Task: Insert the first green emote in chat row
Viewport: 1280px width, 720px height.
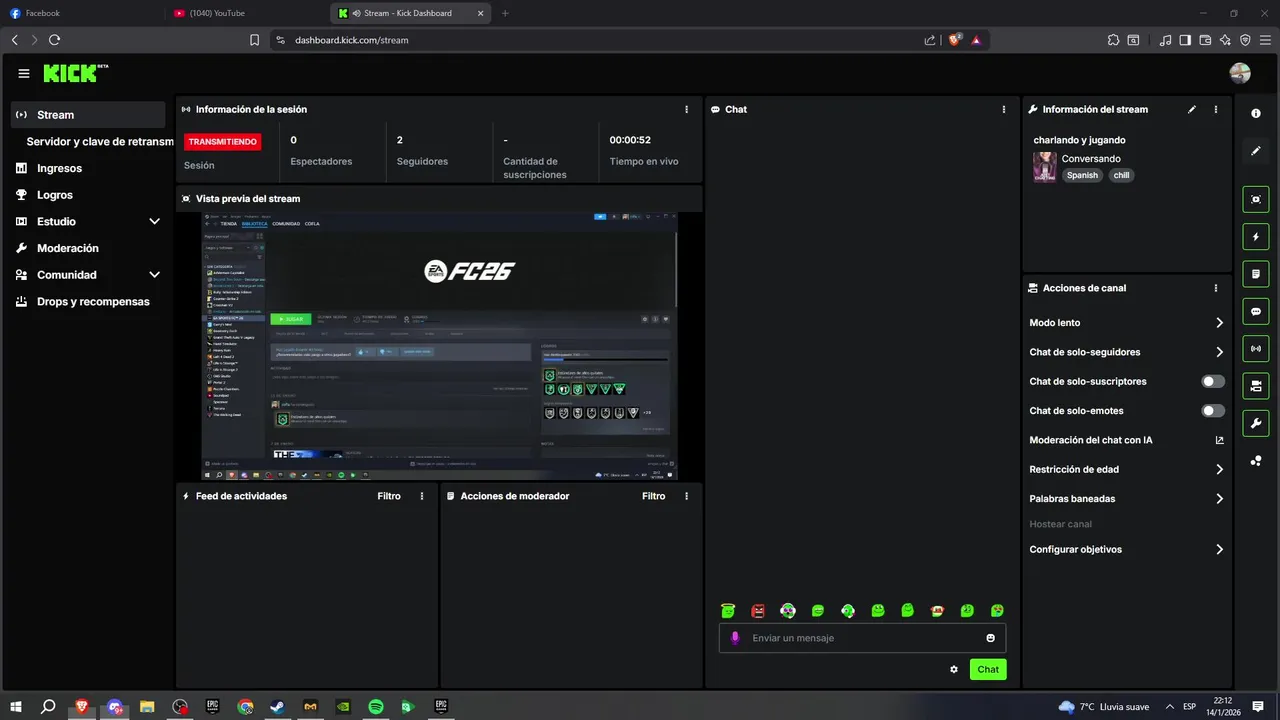Action: tap(728, 610)
